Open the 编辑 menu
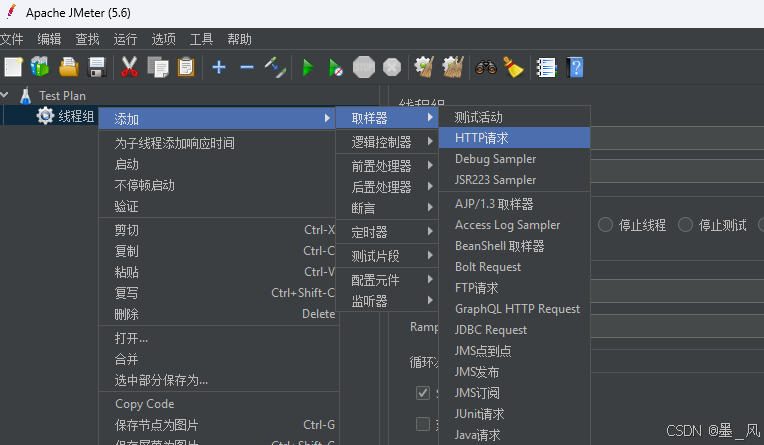This screenshot has height=445, width=764. pyautogui.click(x=49, y=39)
